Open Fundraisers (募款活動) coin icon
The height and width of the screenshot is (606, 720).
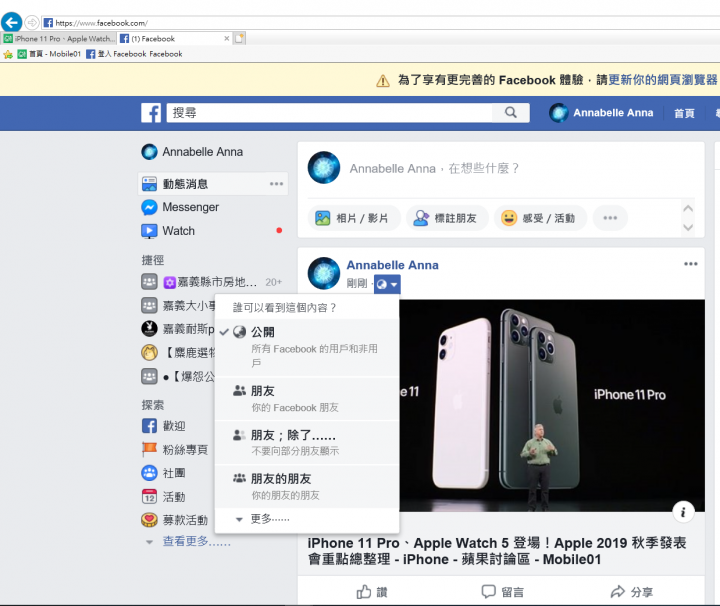149,520
